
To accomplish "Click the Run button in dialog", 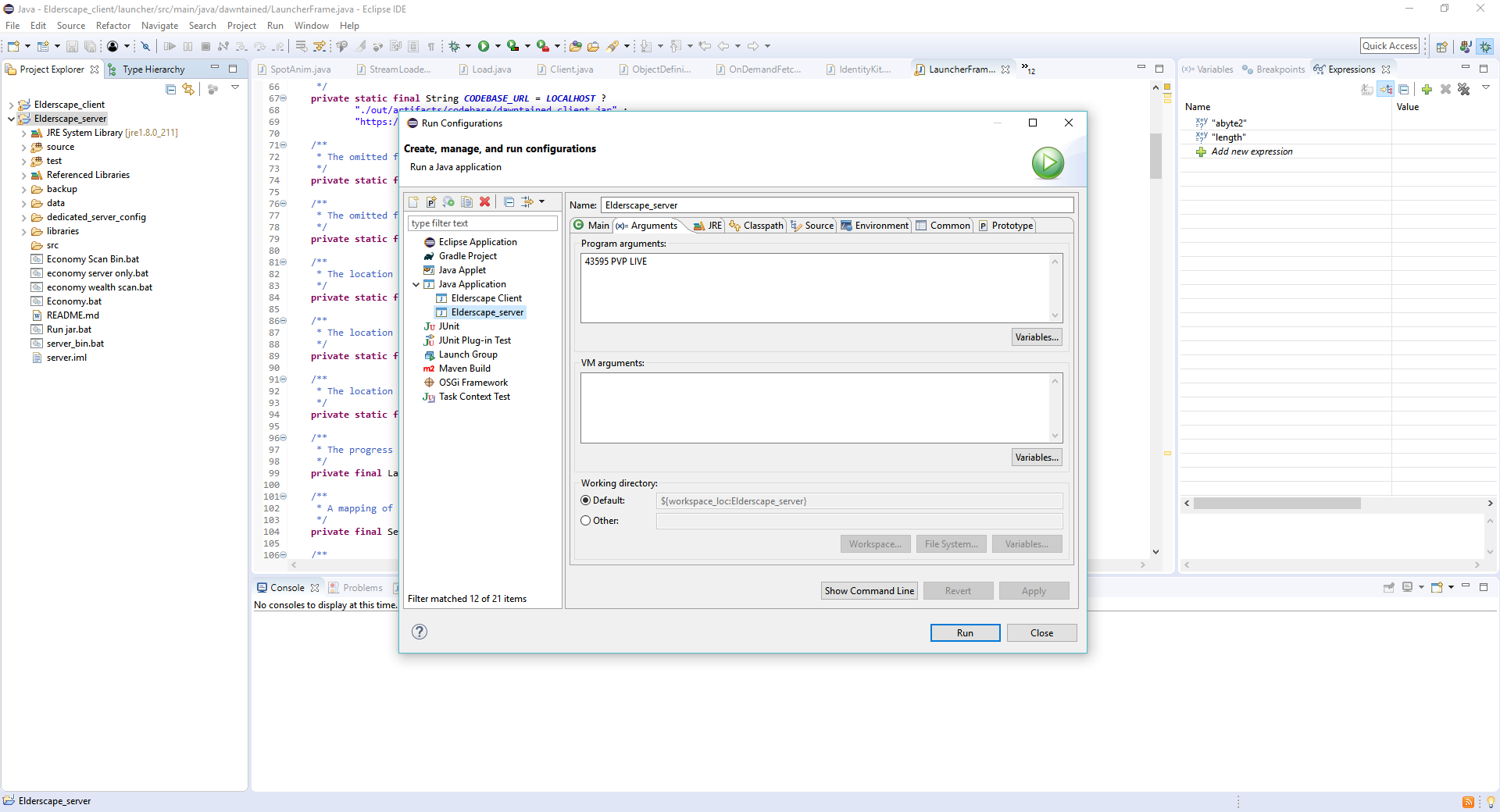I will tap(965, 633).
